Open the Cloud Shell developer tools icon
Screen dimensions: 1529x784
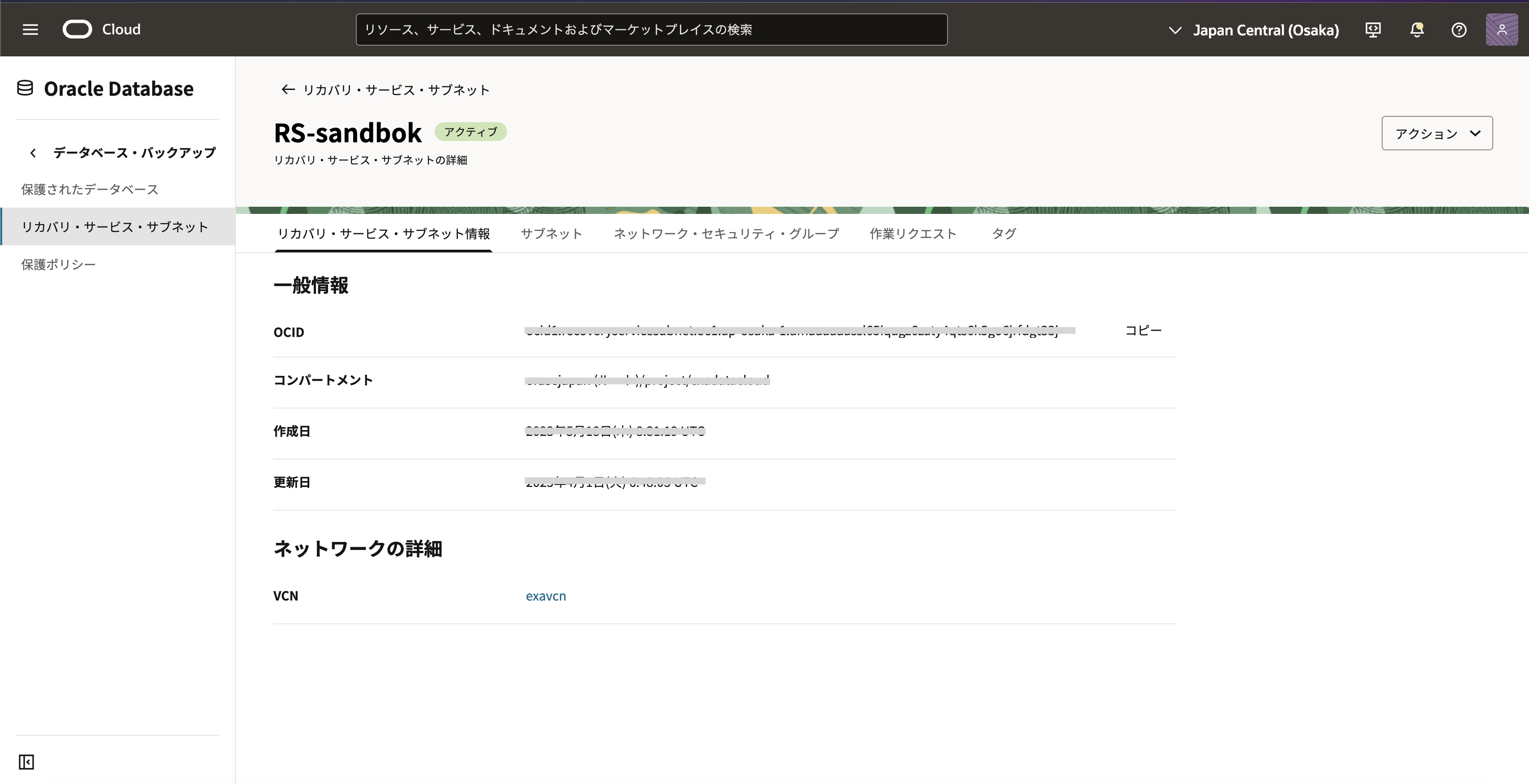click(x=1373, y=30)
